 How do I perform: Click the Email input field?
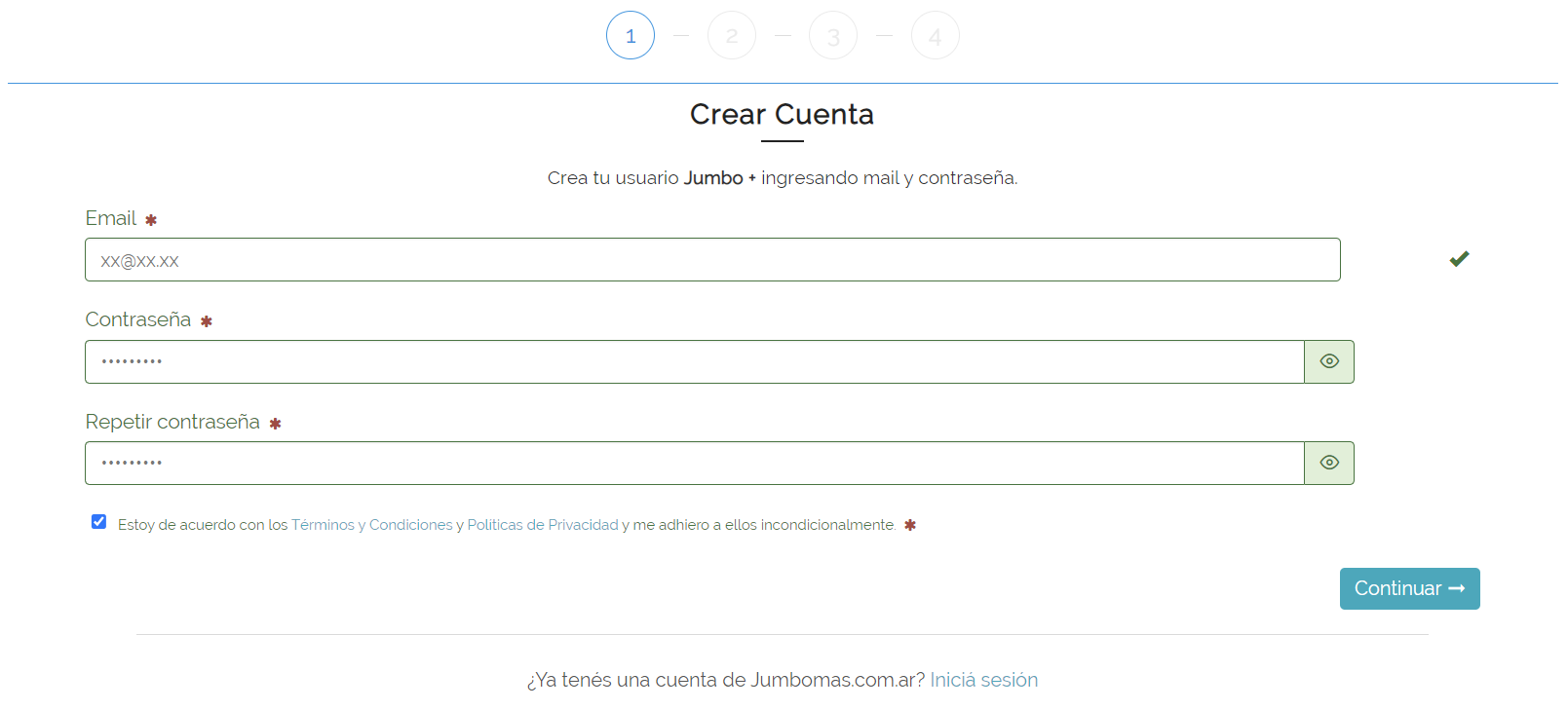(712, 260)
